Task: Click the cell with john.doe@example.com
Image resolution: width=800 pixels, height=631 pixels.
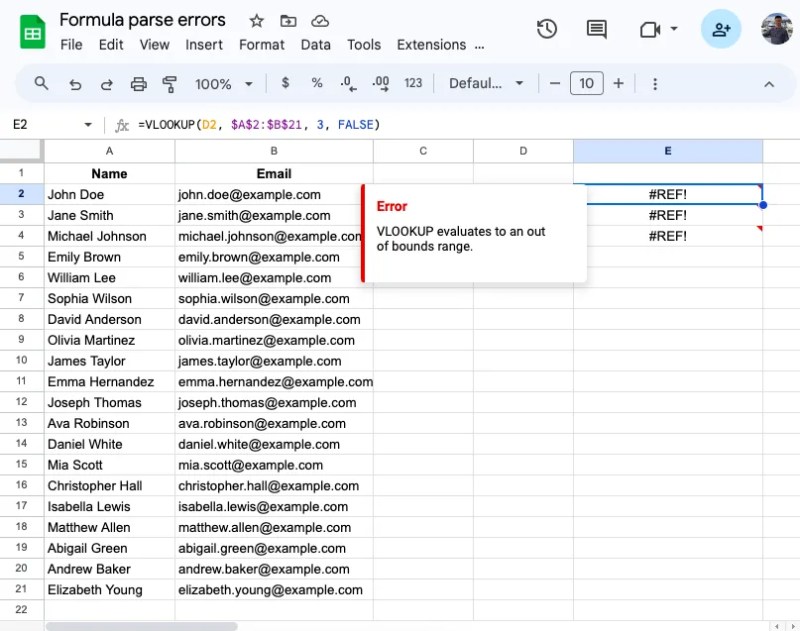Action: point(274,194)
